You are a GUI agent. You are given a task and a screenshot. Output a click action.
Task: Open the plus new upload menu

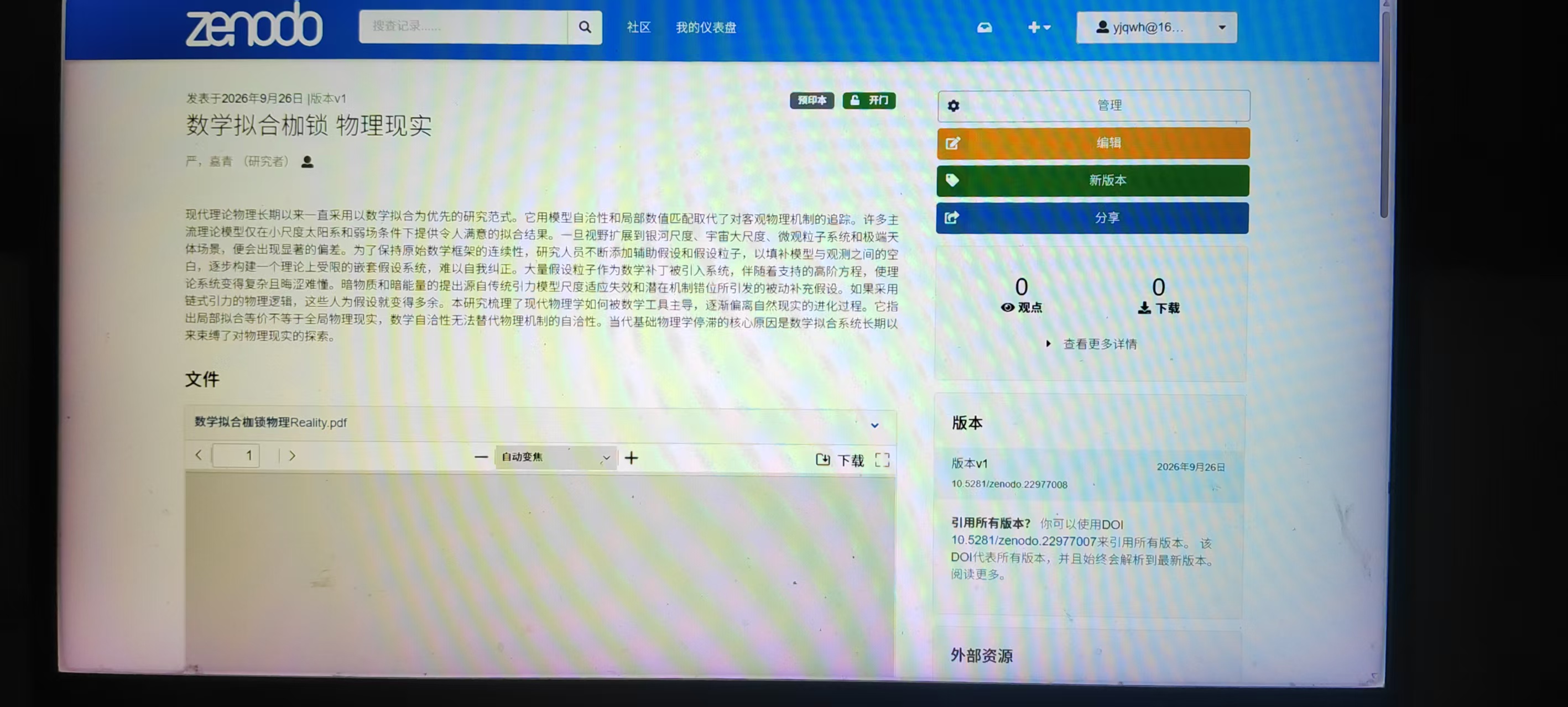1039,28
